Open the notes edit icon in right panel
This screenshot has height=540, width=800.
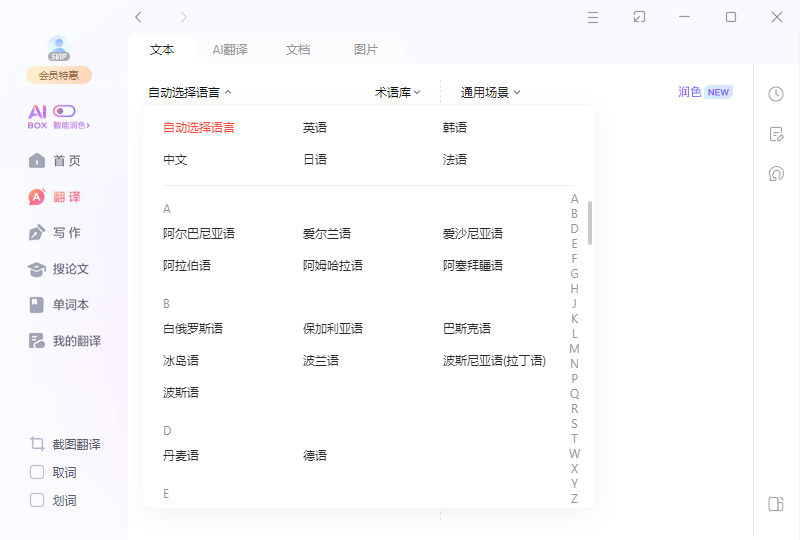[x=776, y=134]
